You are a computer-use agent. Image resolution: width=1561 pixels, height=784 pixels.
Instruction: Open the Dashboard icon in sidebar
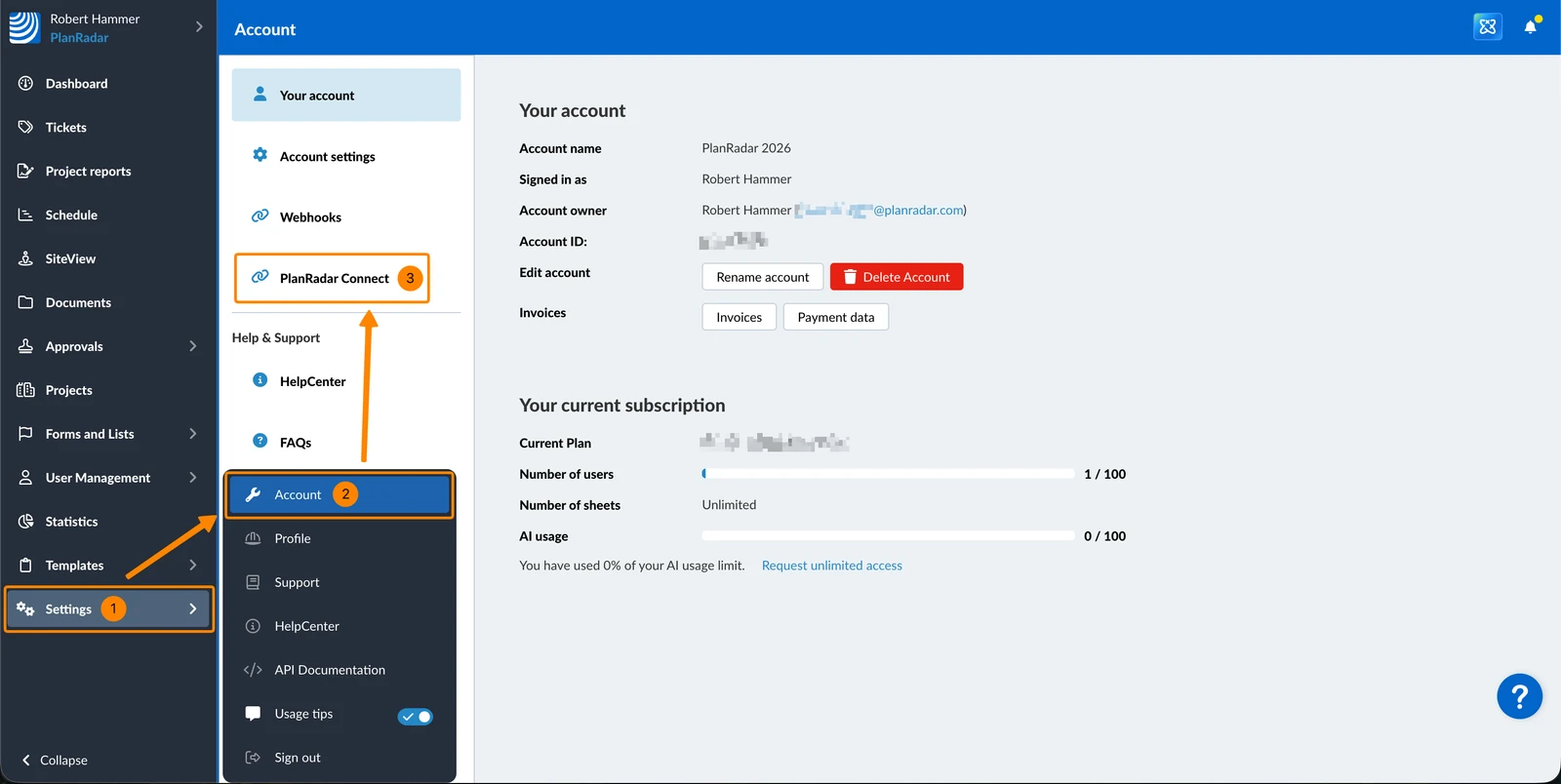point(26,83)
